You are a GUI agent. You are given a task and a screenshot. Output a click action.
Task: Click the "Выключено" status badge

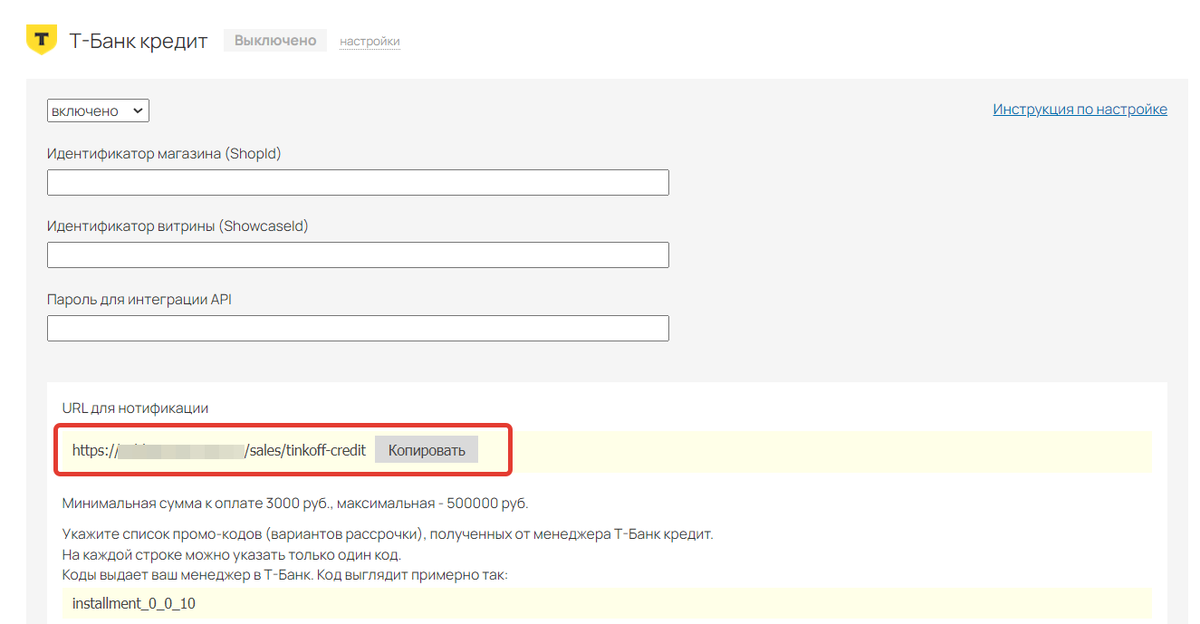pos(275,41)
